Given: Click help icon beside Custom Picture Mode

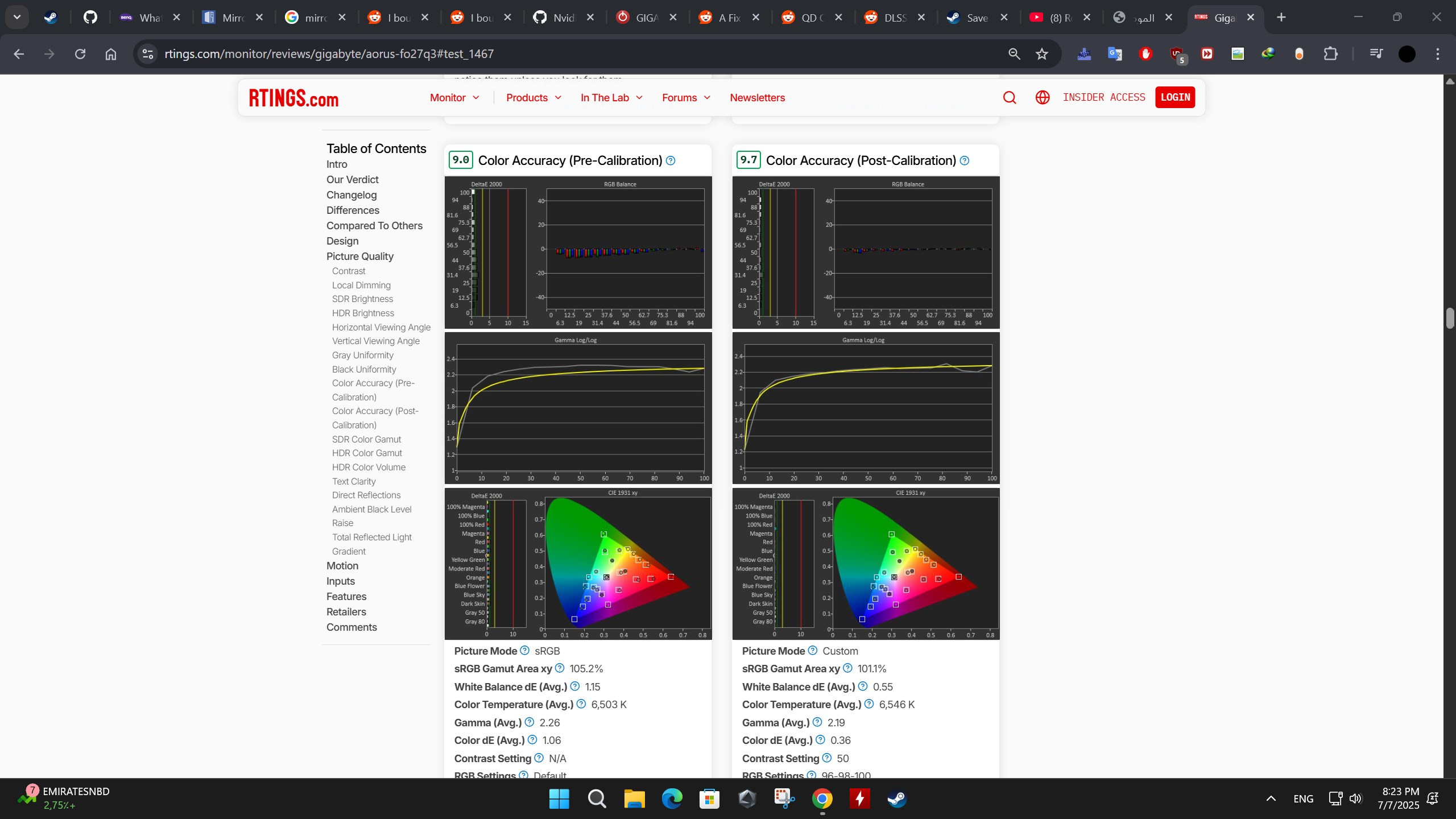Looking at the screenshot, I should pos(813,651).
